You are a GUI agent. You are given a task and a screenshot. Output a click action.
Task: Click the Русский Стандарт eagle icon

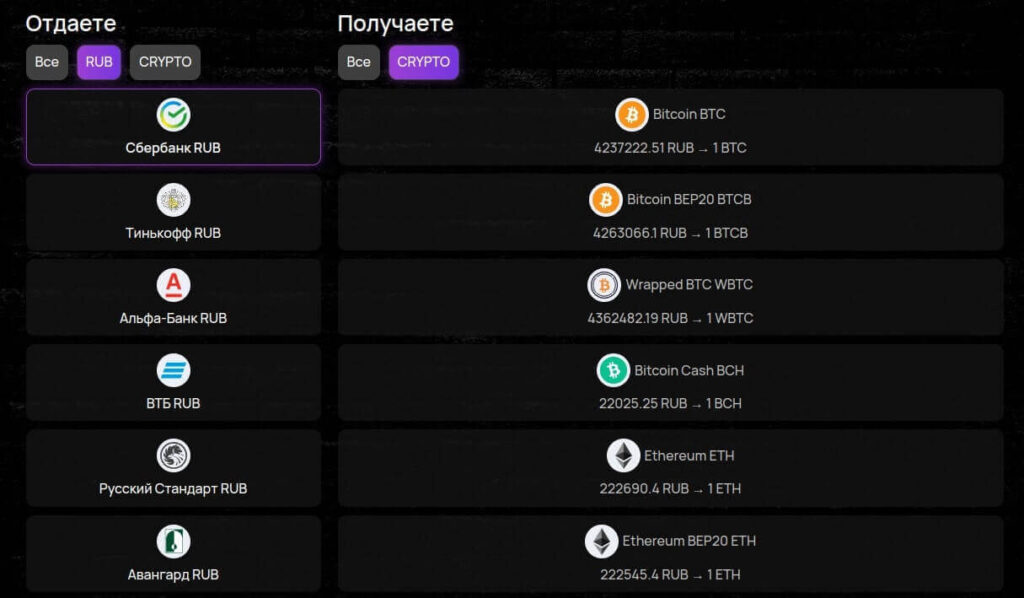[173, 456]
